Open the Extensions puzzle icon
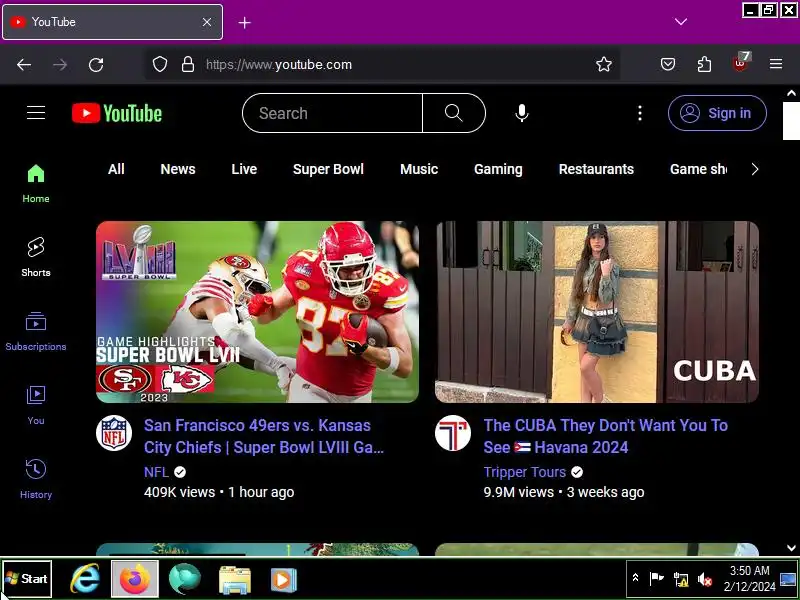800x600 pixels. 704,64
